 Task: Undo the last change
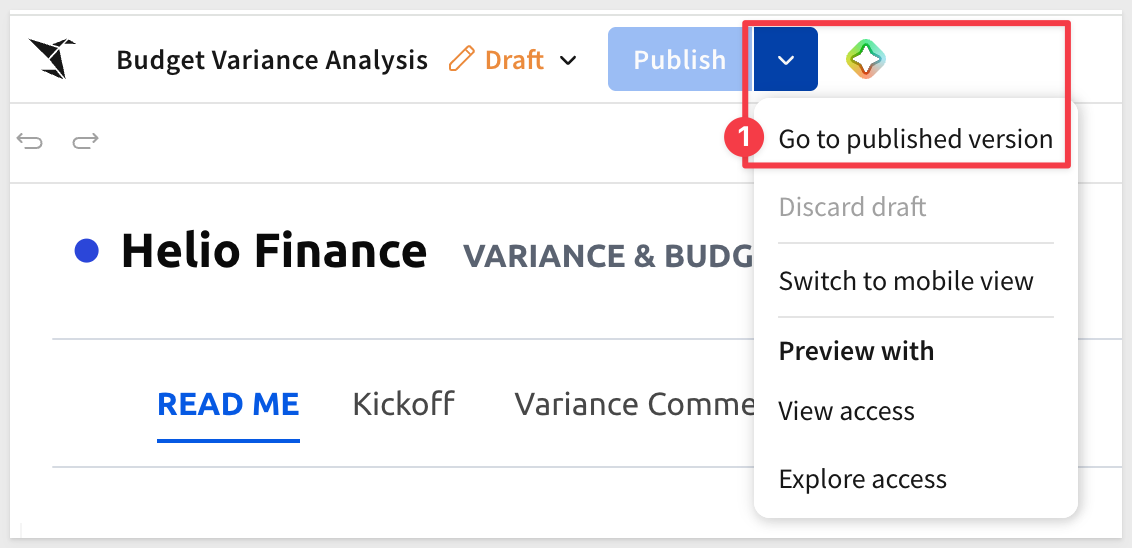tap(30, 142)
